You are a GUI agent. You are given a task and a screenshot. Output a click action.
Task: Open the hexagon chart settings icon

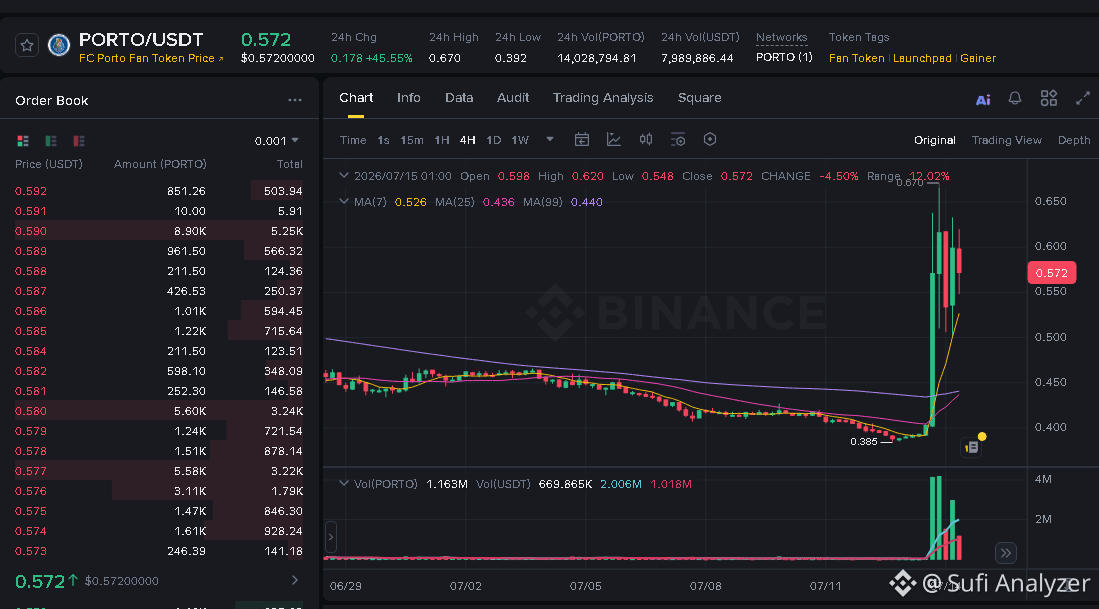(710, 139)
